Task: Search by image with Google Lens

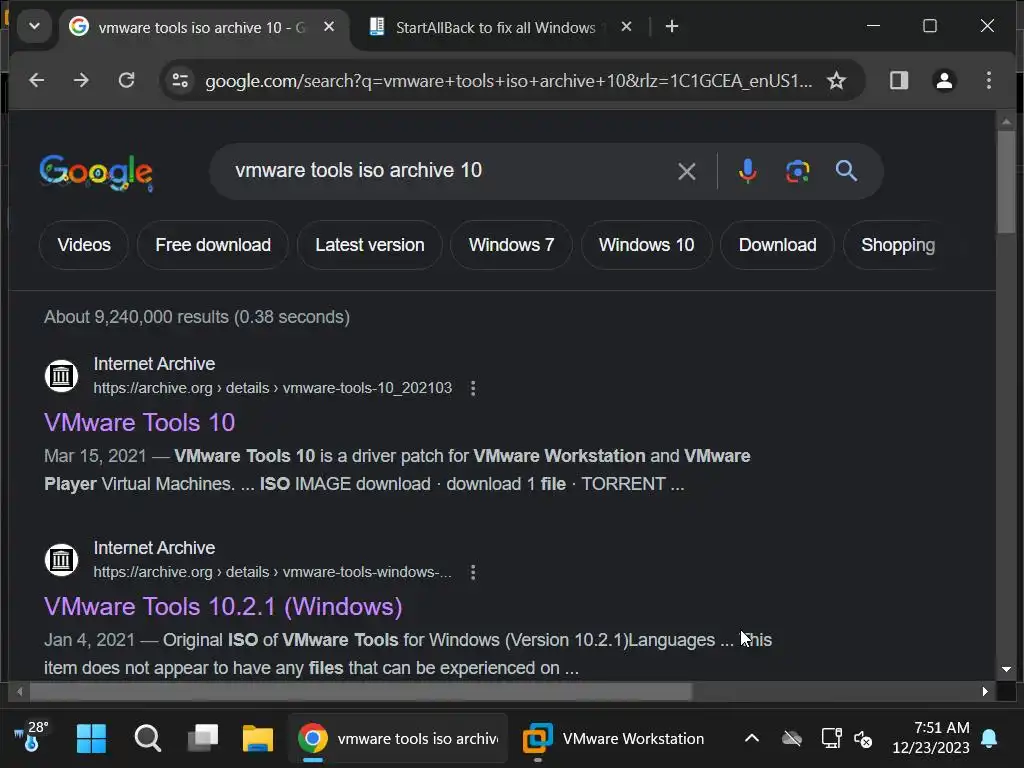Action: [797, 171]
